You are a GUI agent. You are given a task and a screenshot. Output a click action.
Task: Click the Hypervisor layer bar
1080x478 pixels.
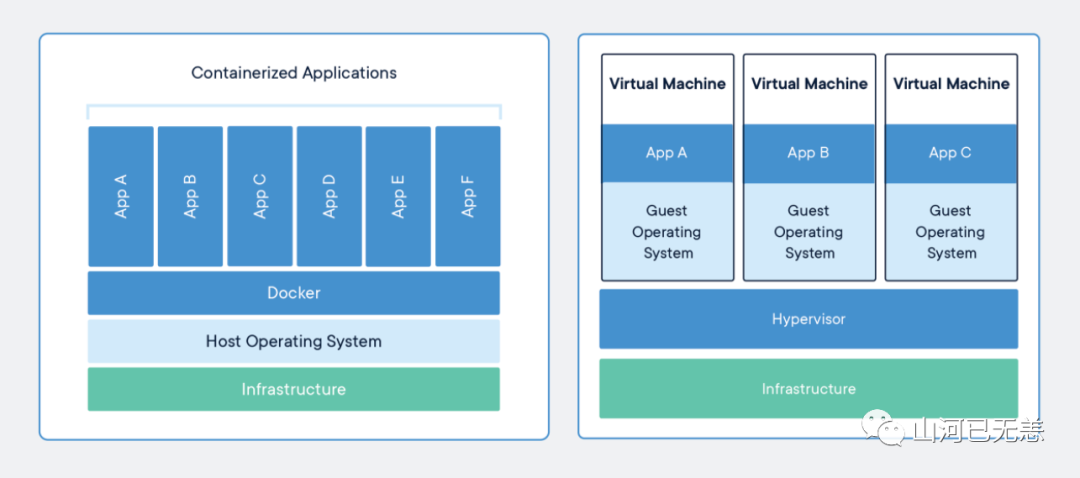pyautogui.click(x=809, y=319)
